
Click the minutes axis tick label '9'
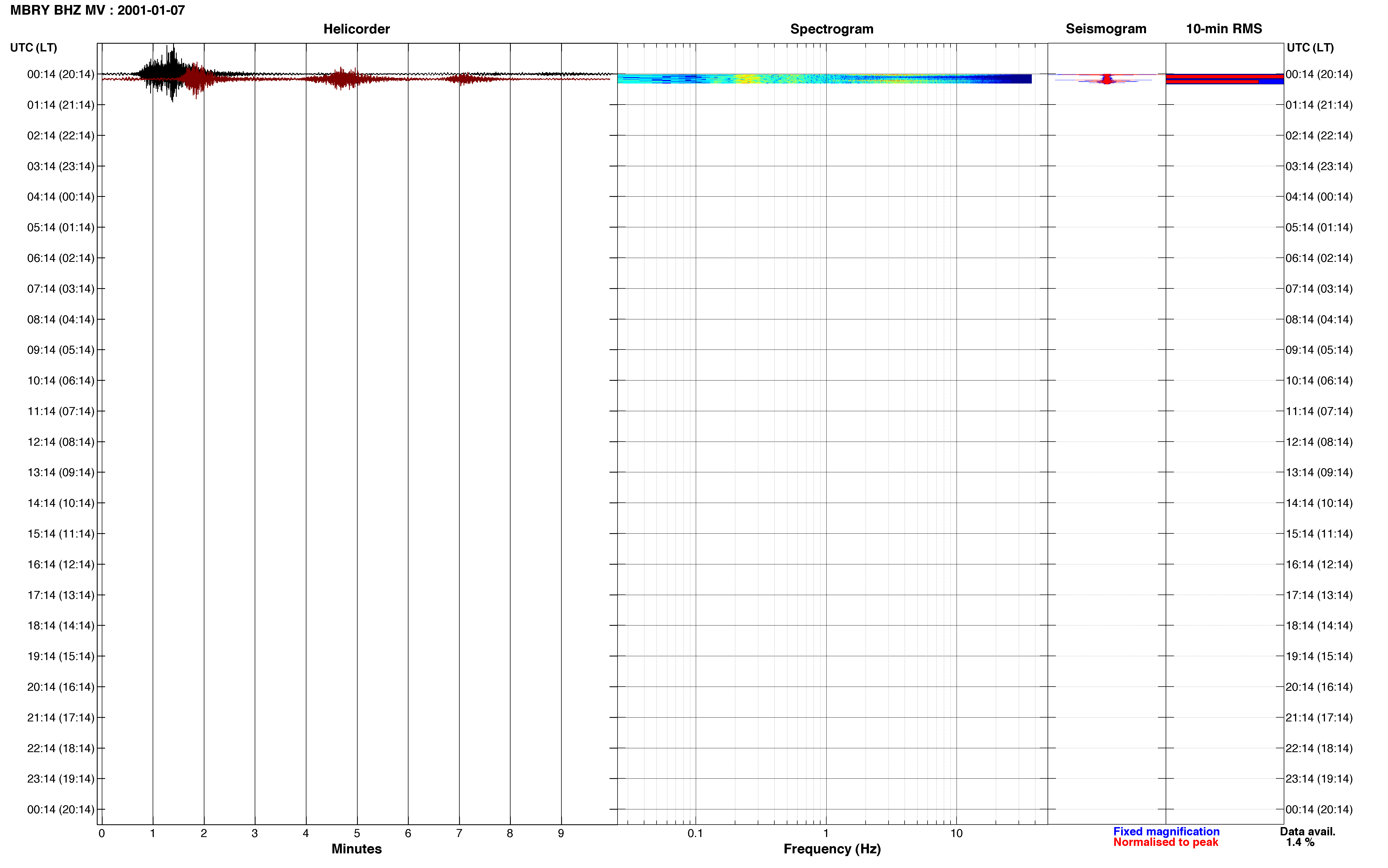point(561,833)
